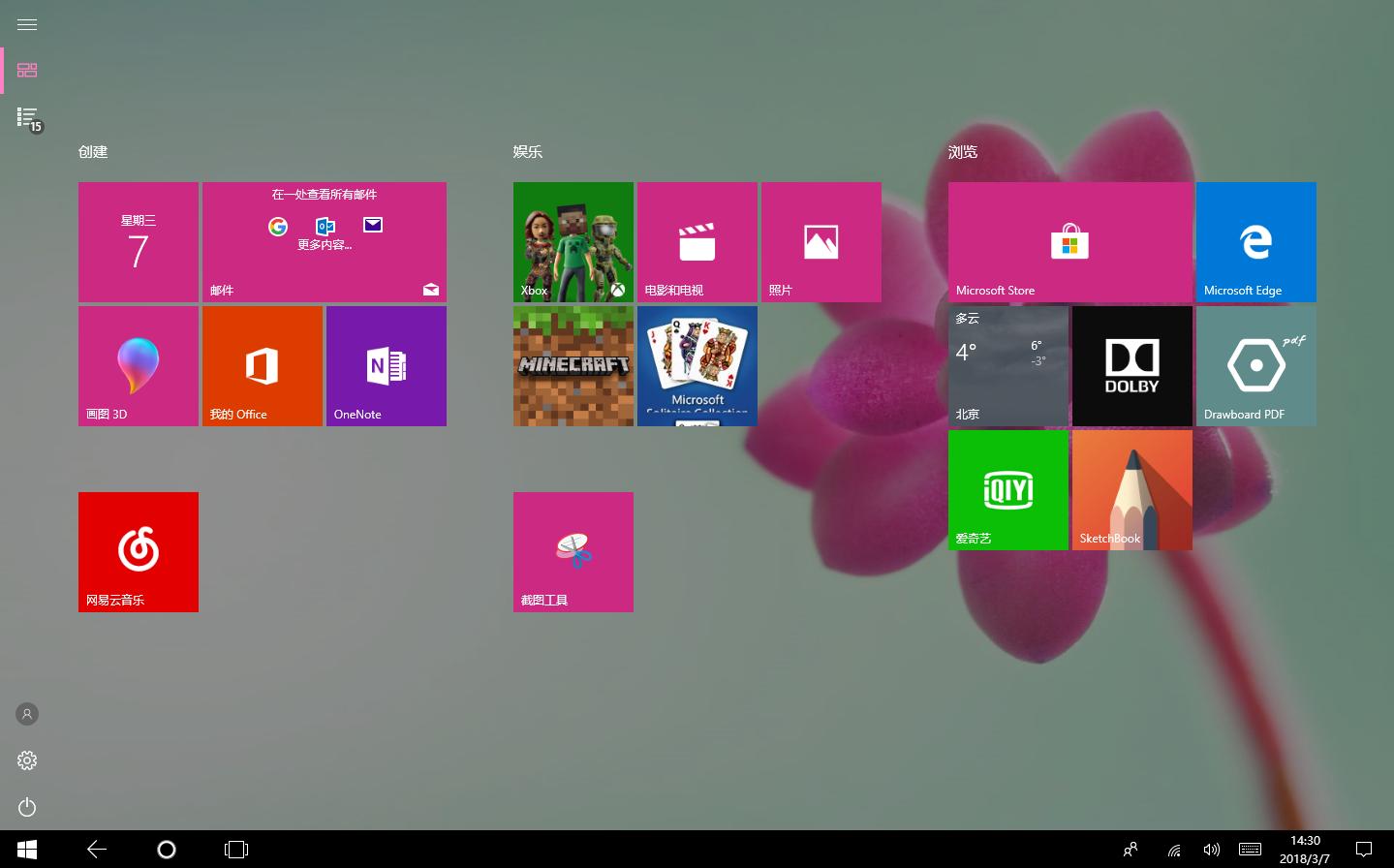This screenshot has width=1394, height=868.
Task: Start 网易云音乐 from its red tile
Action: pyautogui.click(x=138, y=551)
